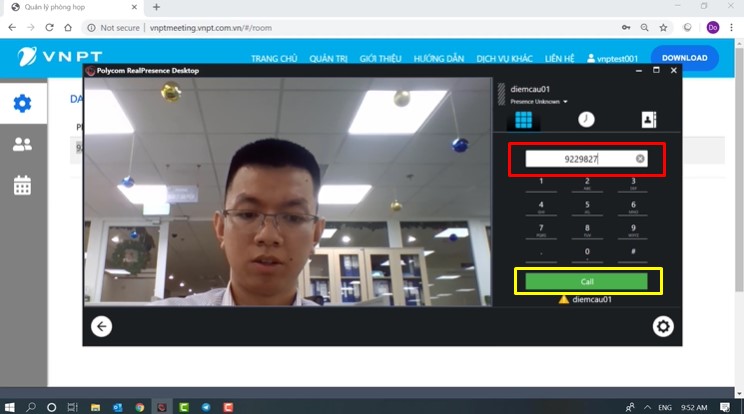
Task: Dial digit 6 on keypad
Action: (x=633, y=207)
